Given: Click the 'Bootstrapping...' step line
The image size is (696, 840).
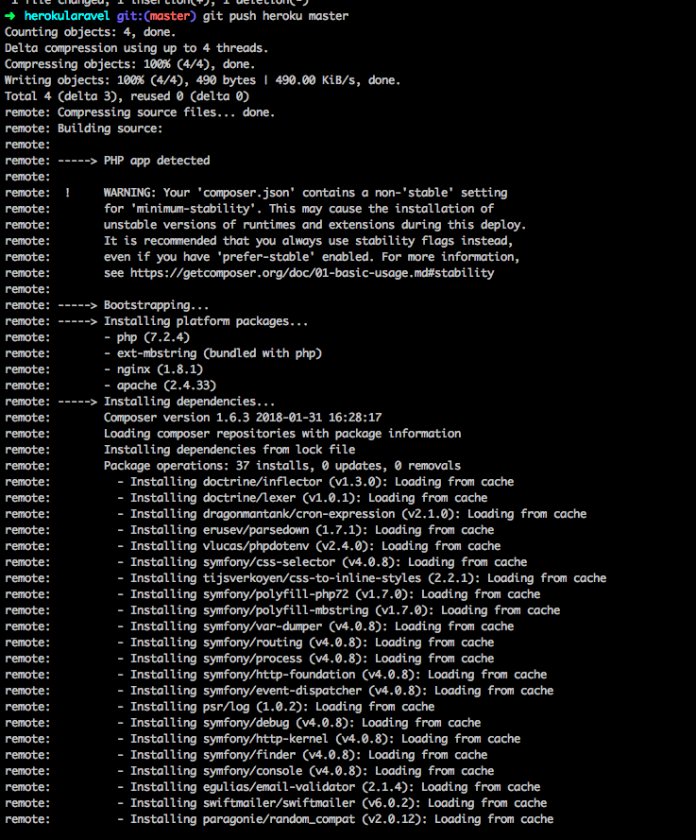Looking at the screenshot, I should 156,305.
